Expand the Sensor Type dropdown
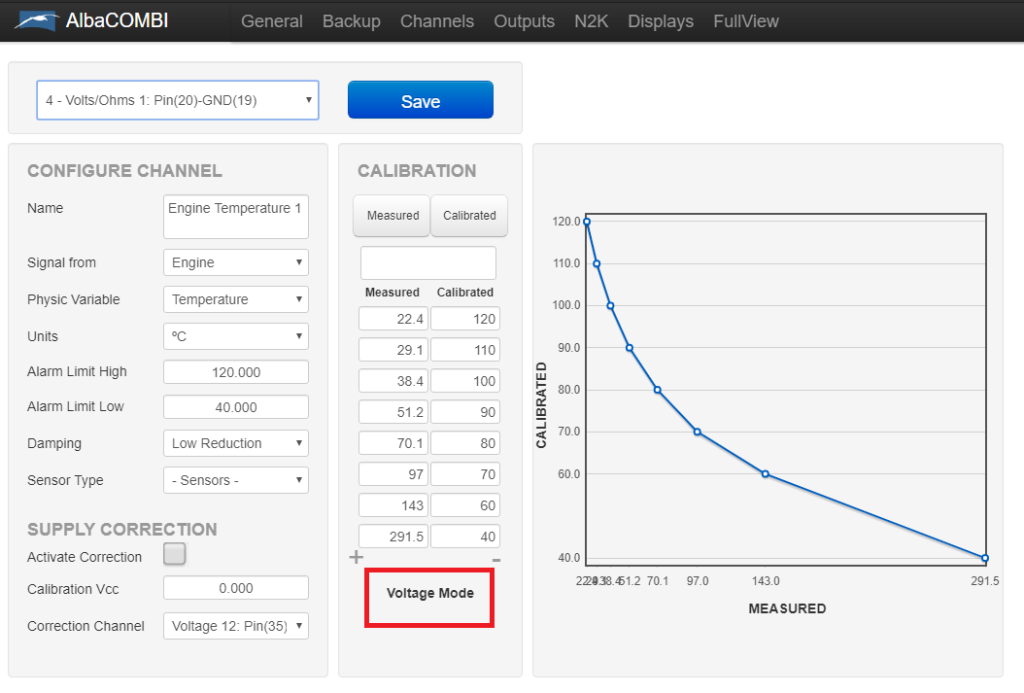 [x=236, y=480]
